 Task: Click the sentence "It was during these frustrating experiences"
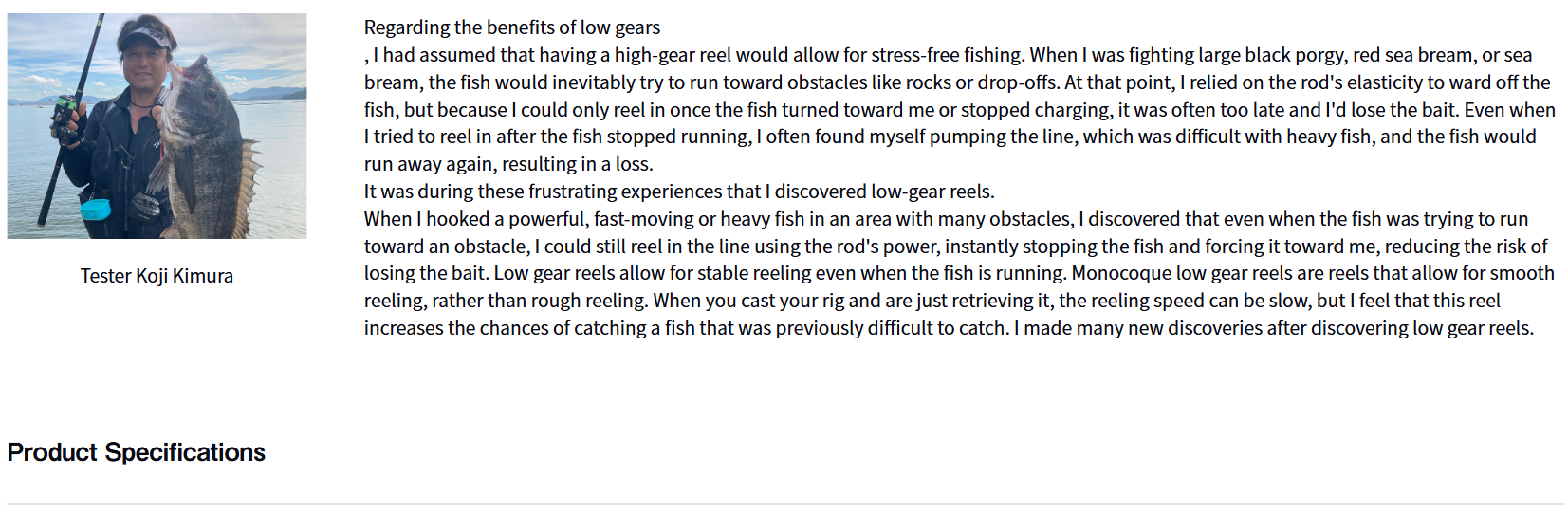click(x=679, y=192)
